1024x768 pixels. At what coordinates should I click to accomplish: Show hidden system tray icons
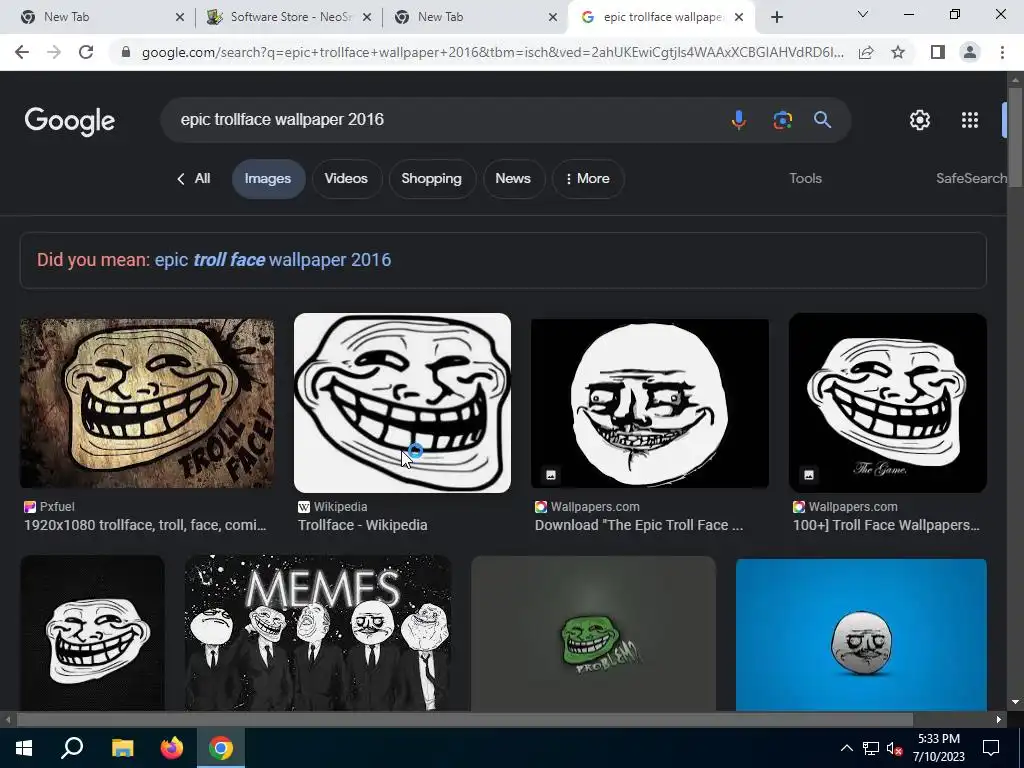click(x=846, y=748)
